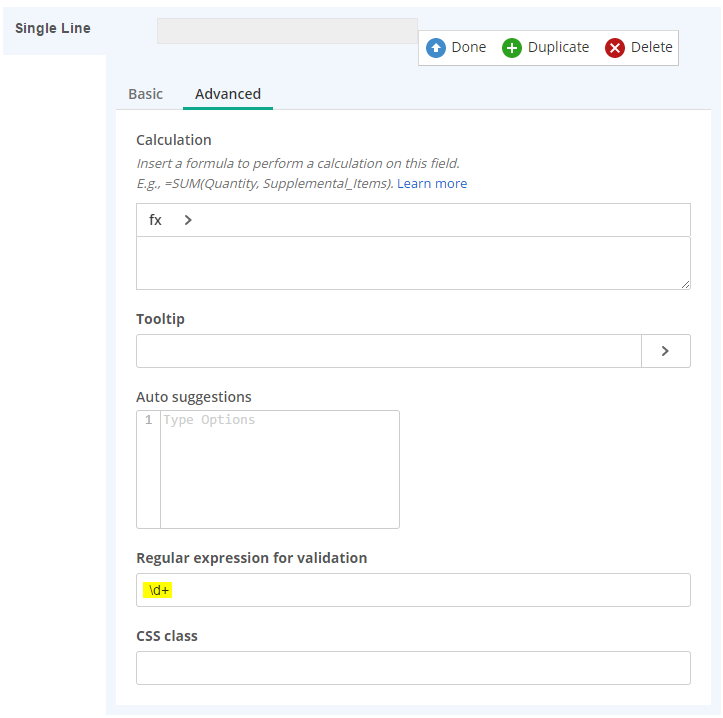This screenshot has height=718, width=723.
Task: Click the Delete text label
Action: tap(652, 47)
